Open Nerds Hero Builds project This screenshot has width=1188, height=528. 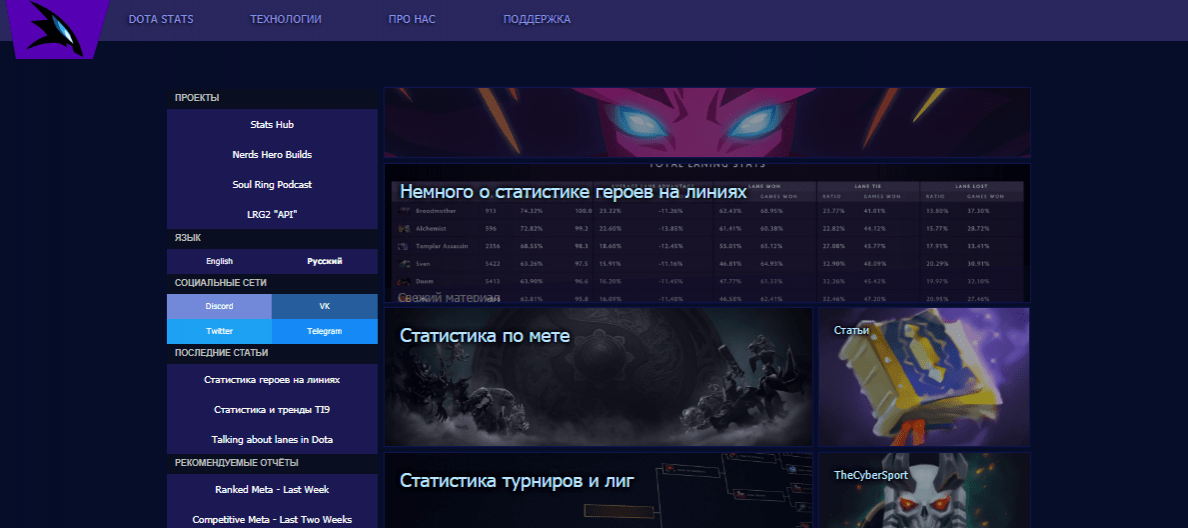[272, 155]
